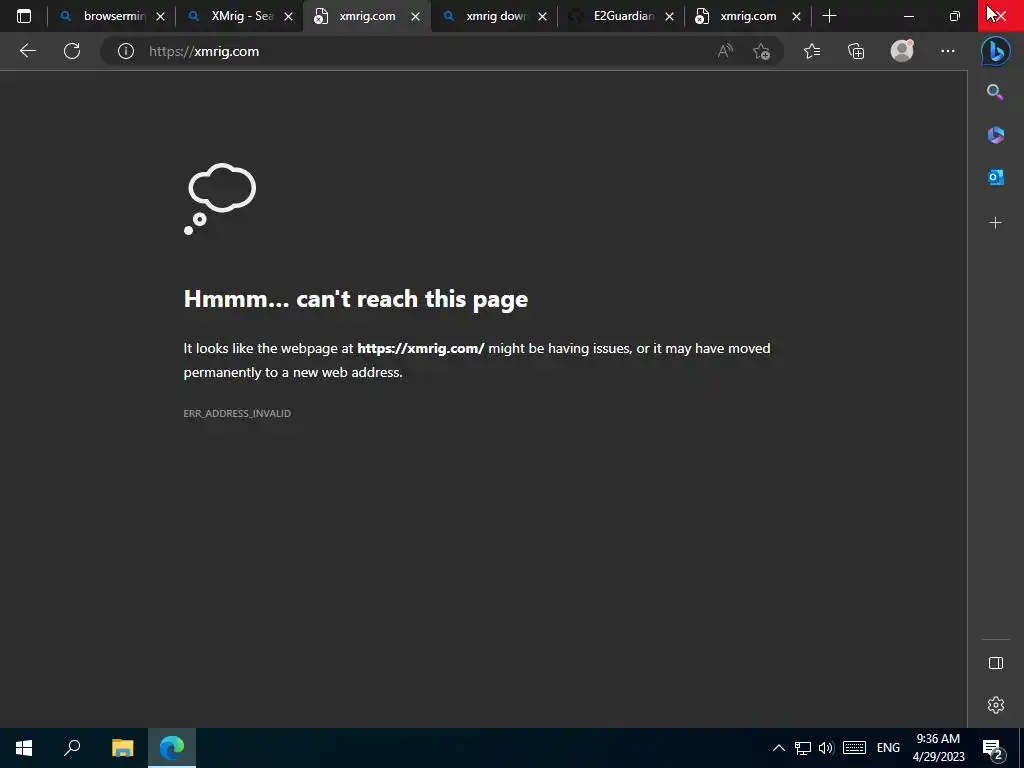
Task: Open network status in system tray
Action: 803,748
